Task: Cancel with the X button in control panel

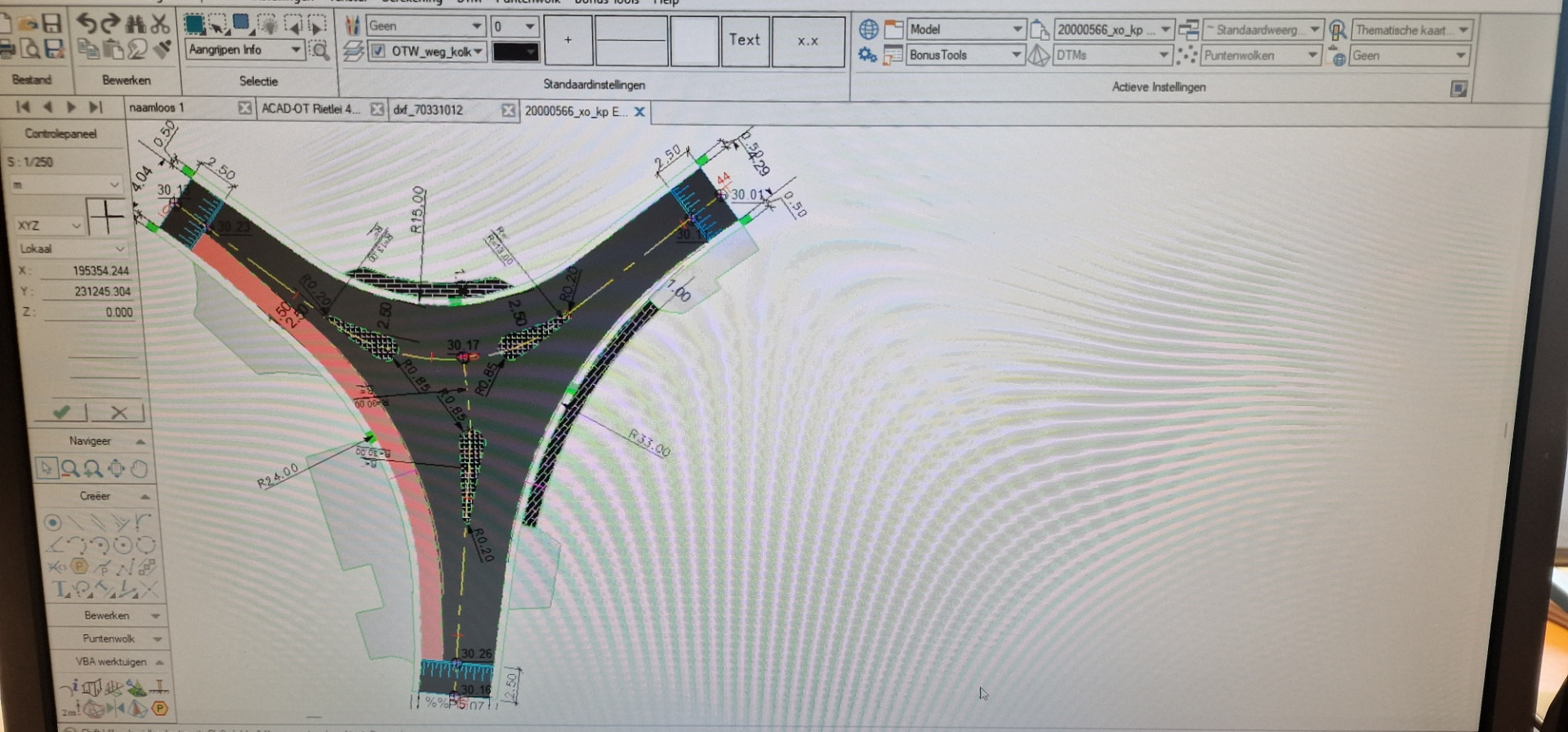Action: click(x=119, y=413)
